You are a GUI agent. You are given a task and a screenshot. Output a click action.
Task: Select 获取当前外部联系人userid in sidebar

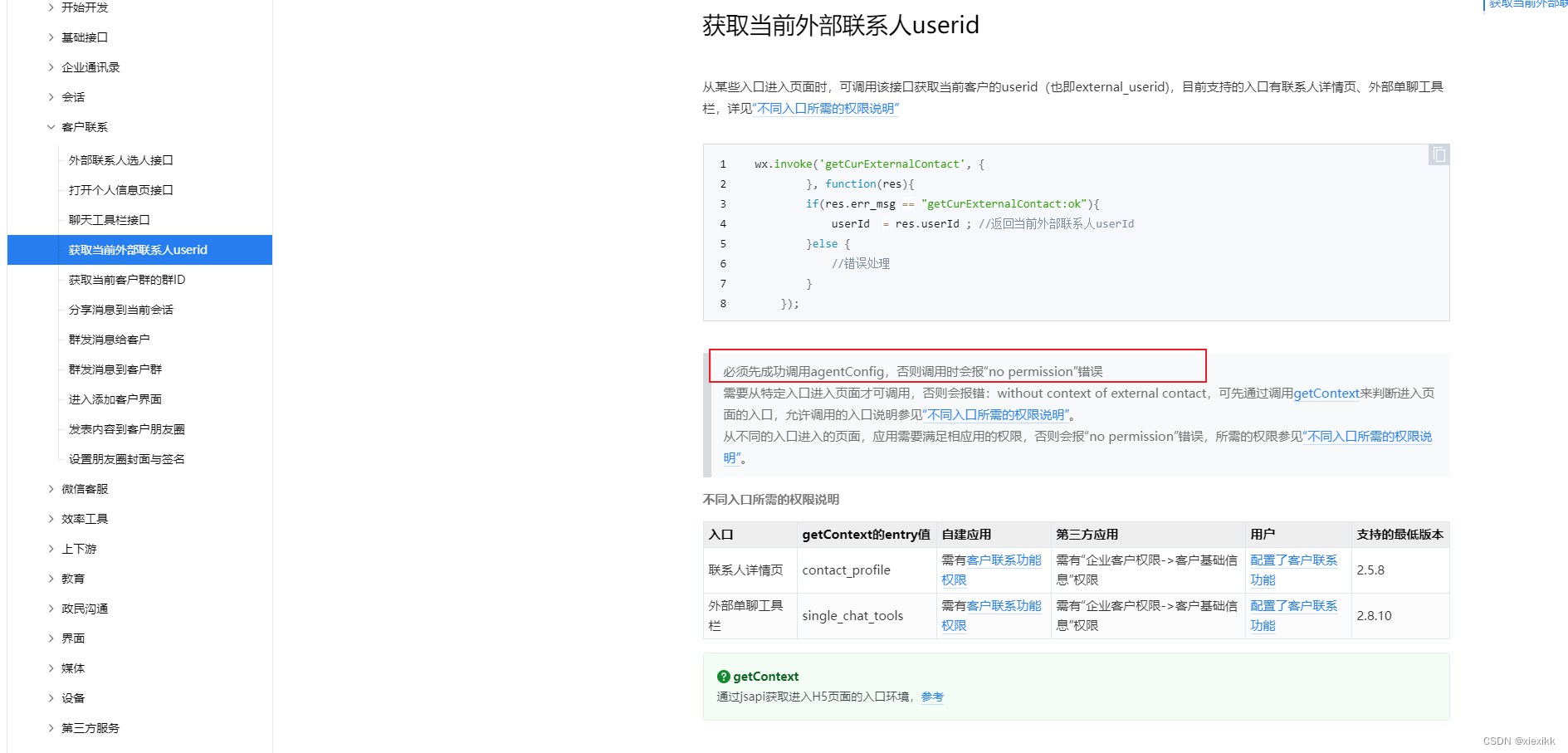tap(139, 250)
